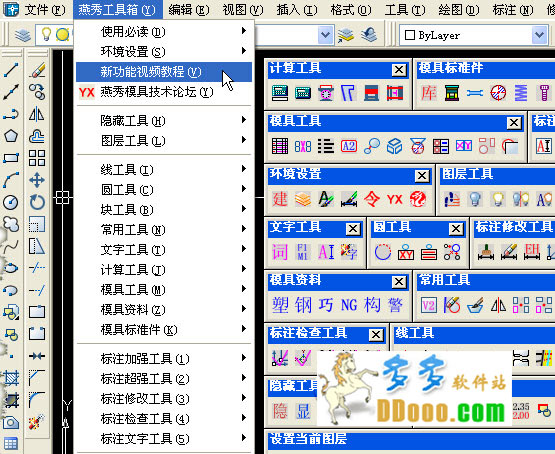Select the Polygon draw tool
This screenshot has height=454, width=555.
[11, 136]
